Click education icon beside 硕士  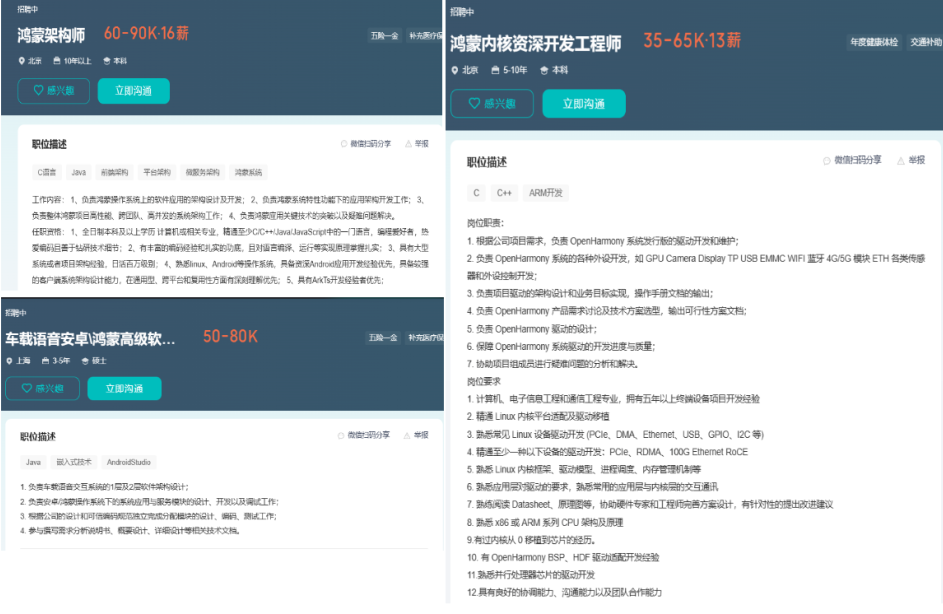pyautogui.click(x=85, y=361)
